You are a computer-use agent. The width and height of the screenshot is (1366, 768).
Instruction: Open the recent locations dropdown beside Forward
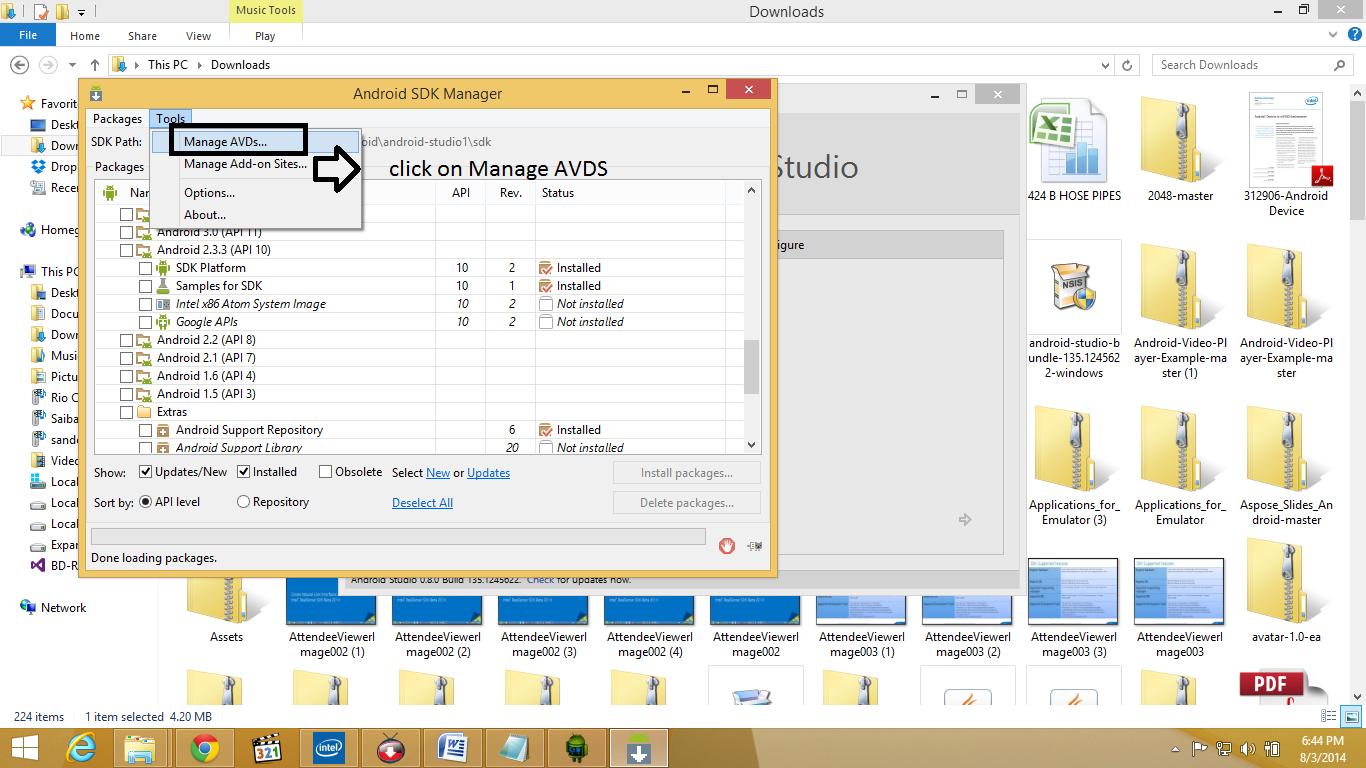(72, 65)
